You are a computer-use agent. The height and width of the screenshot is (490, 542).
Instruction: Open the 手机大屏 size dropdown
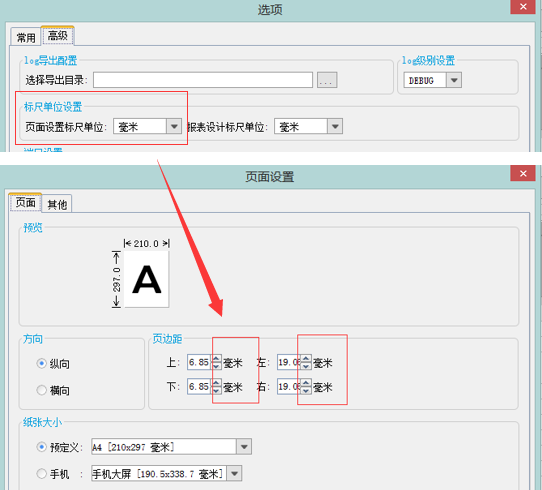point(234,473)
